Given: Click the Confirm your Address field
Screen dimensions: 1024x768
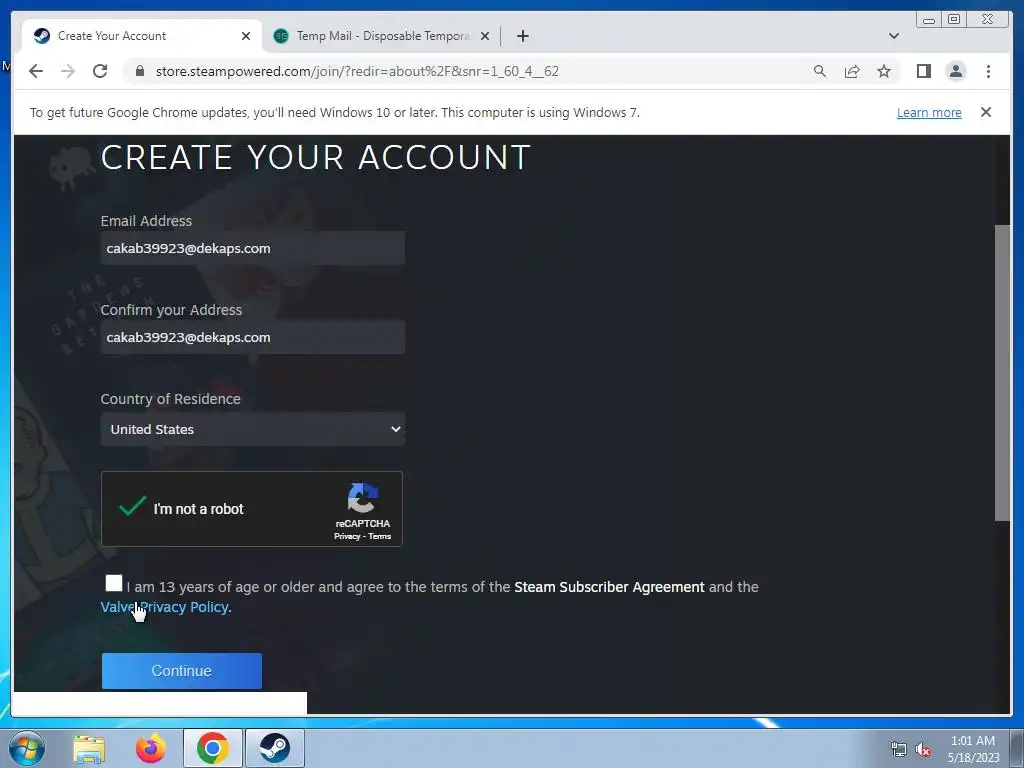Looking at the screenshot, I should pos(253,337).
